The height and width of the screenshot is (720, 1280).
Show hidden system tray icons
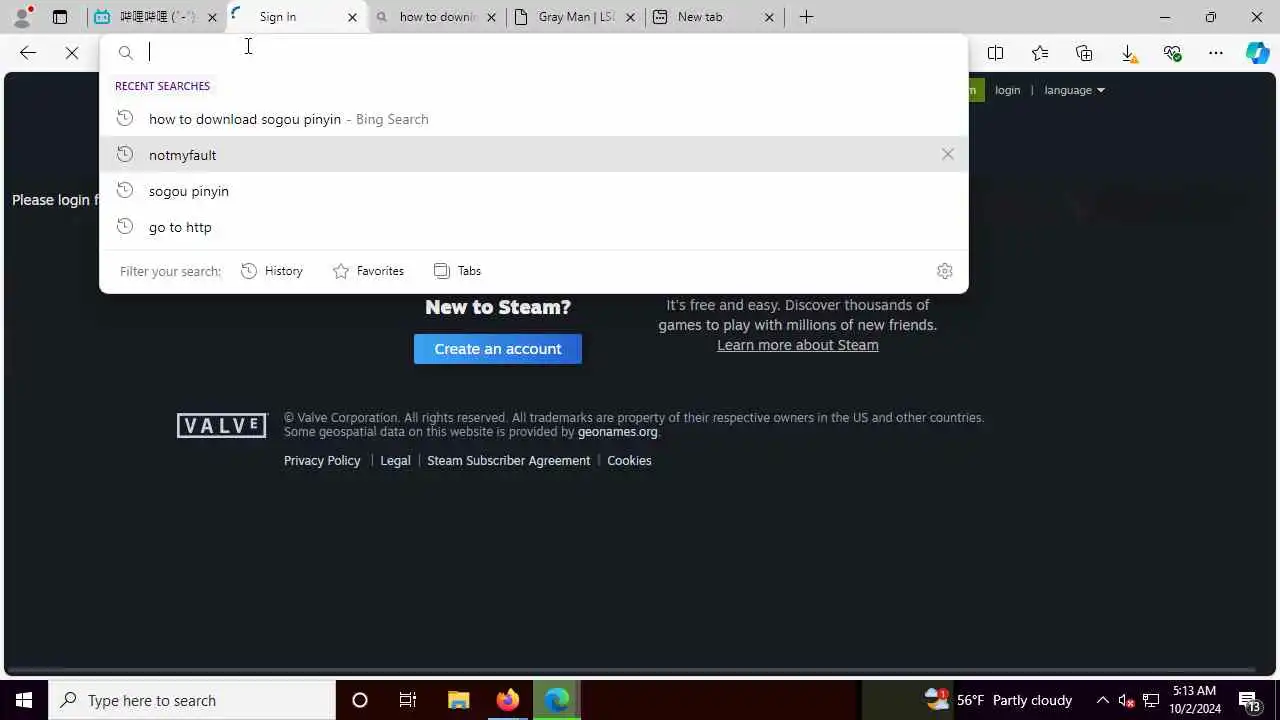click(1102, 700)
